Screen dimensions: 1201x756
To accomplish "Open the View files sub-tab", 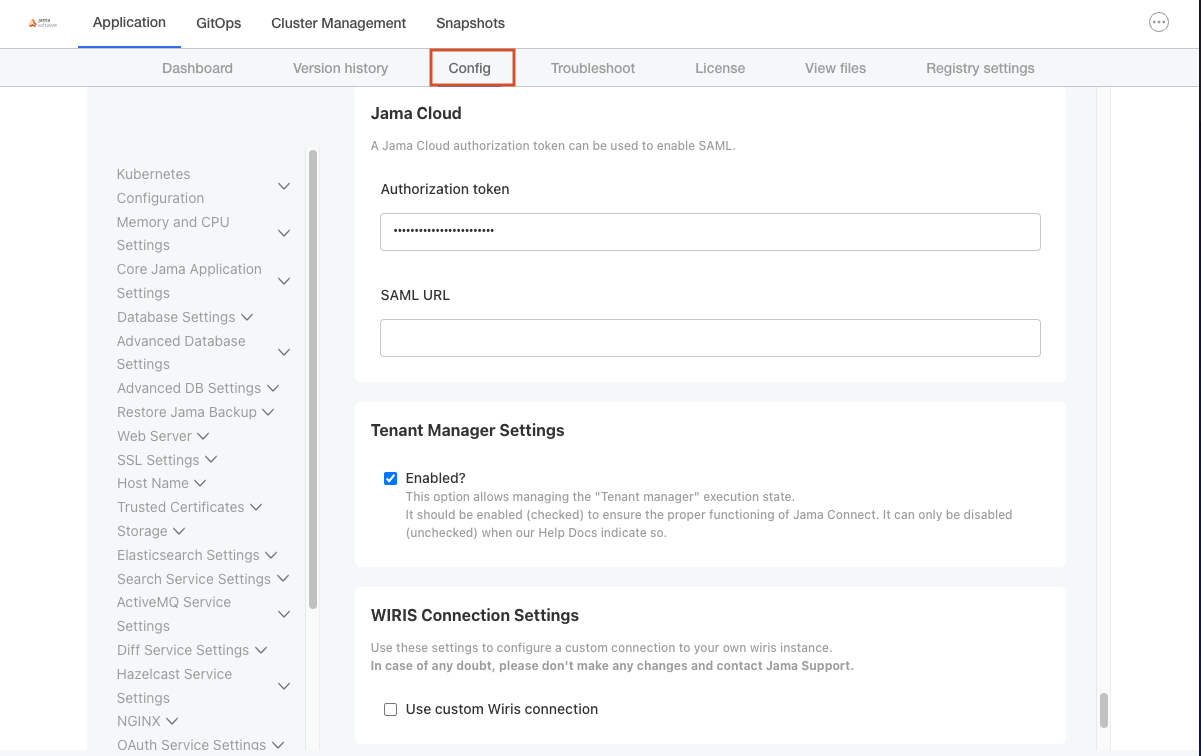I will click(x=835, y=68).
